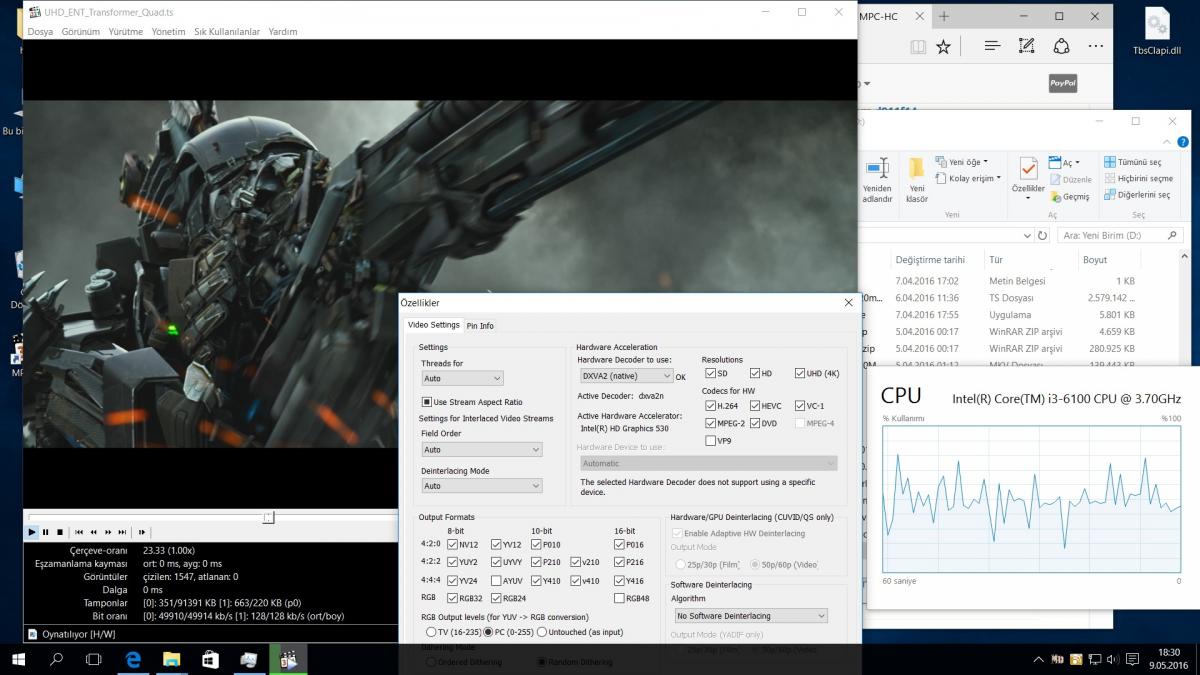Expand the Deinterlacing Mode dropdown
The image size is (1200, 675).
(481, 486)
